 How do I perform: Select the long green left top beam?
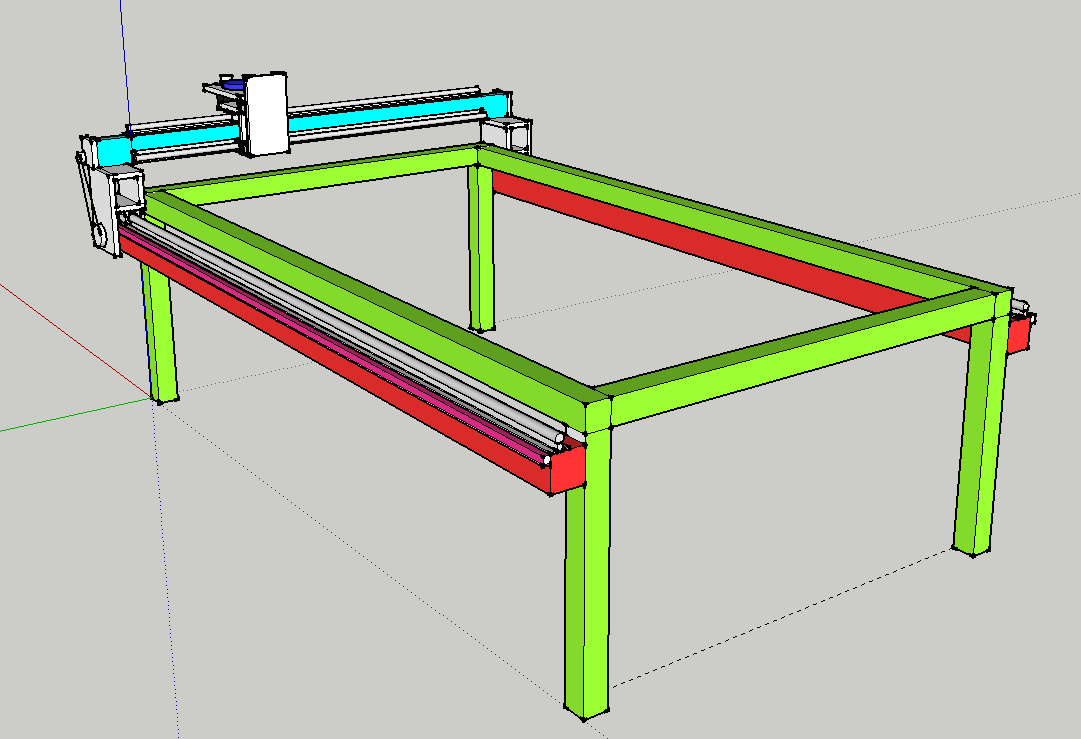[x=380, y=300]
